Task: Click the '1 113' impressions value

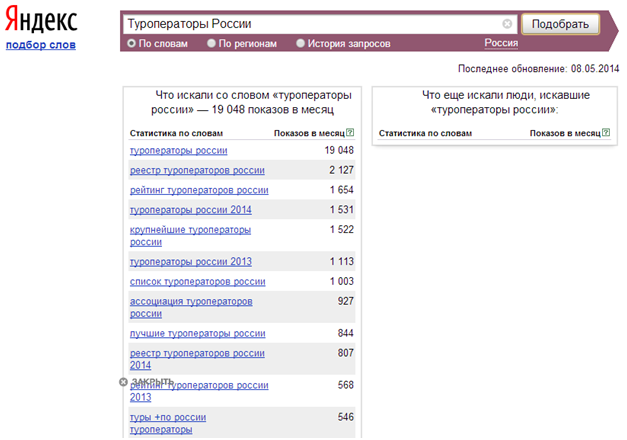Action: (341, 262)
